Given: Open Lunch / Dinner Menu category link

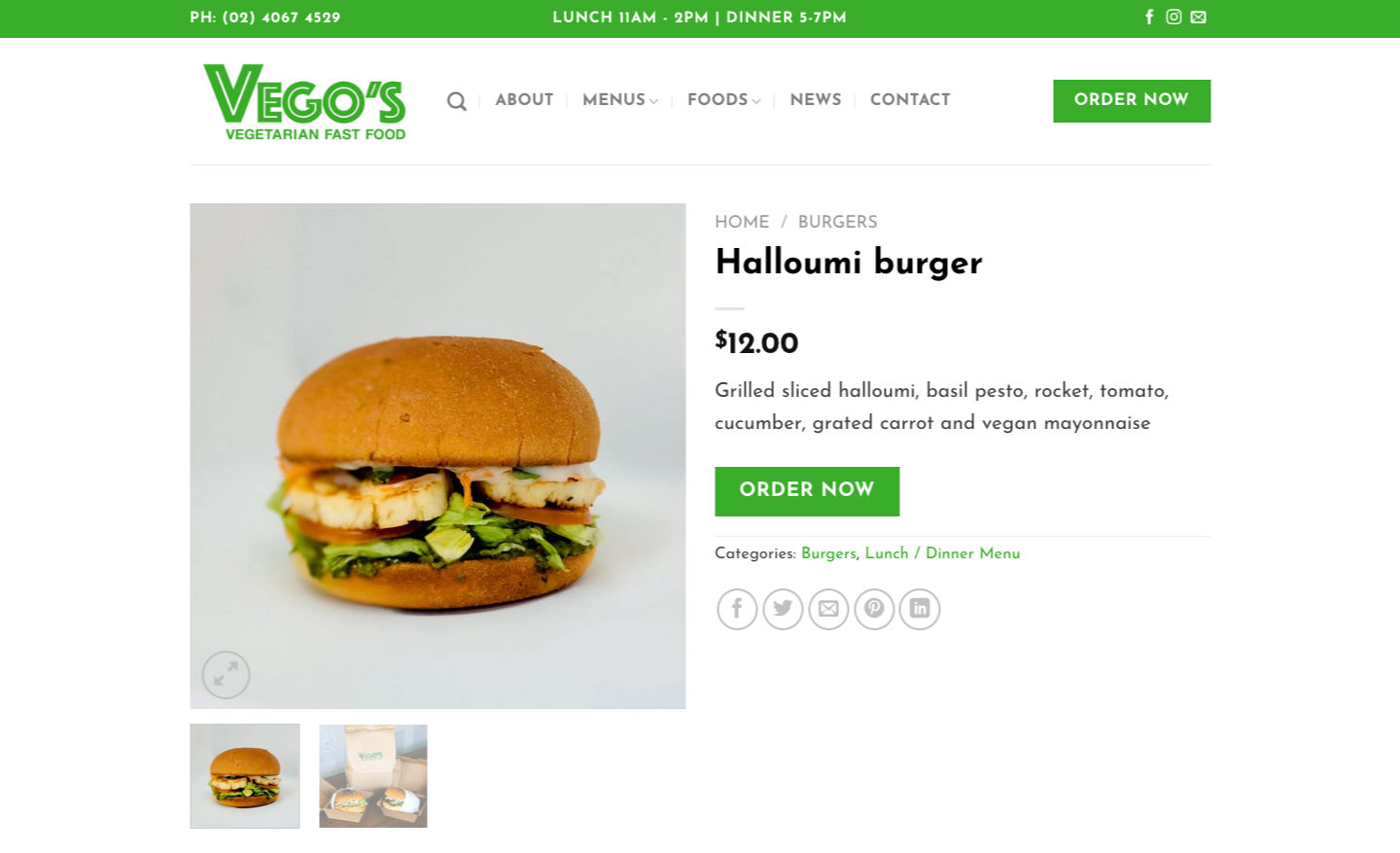Looking at the screenshot, I should coord(942,553).
